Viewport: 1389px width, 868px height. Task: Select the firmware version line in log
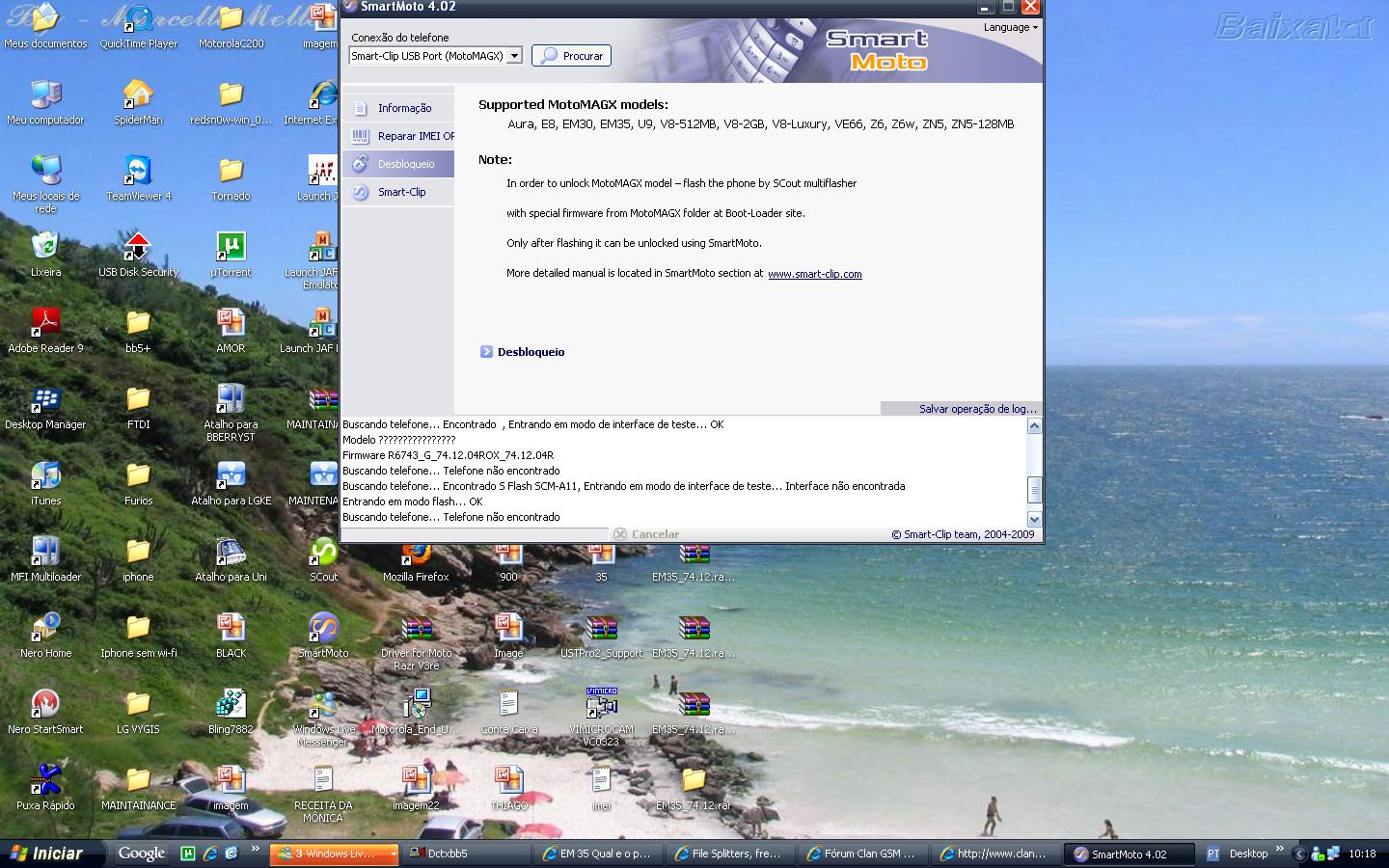point(448,455)
